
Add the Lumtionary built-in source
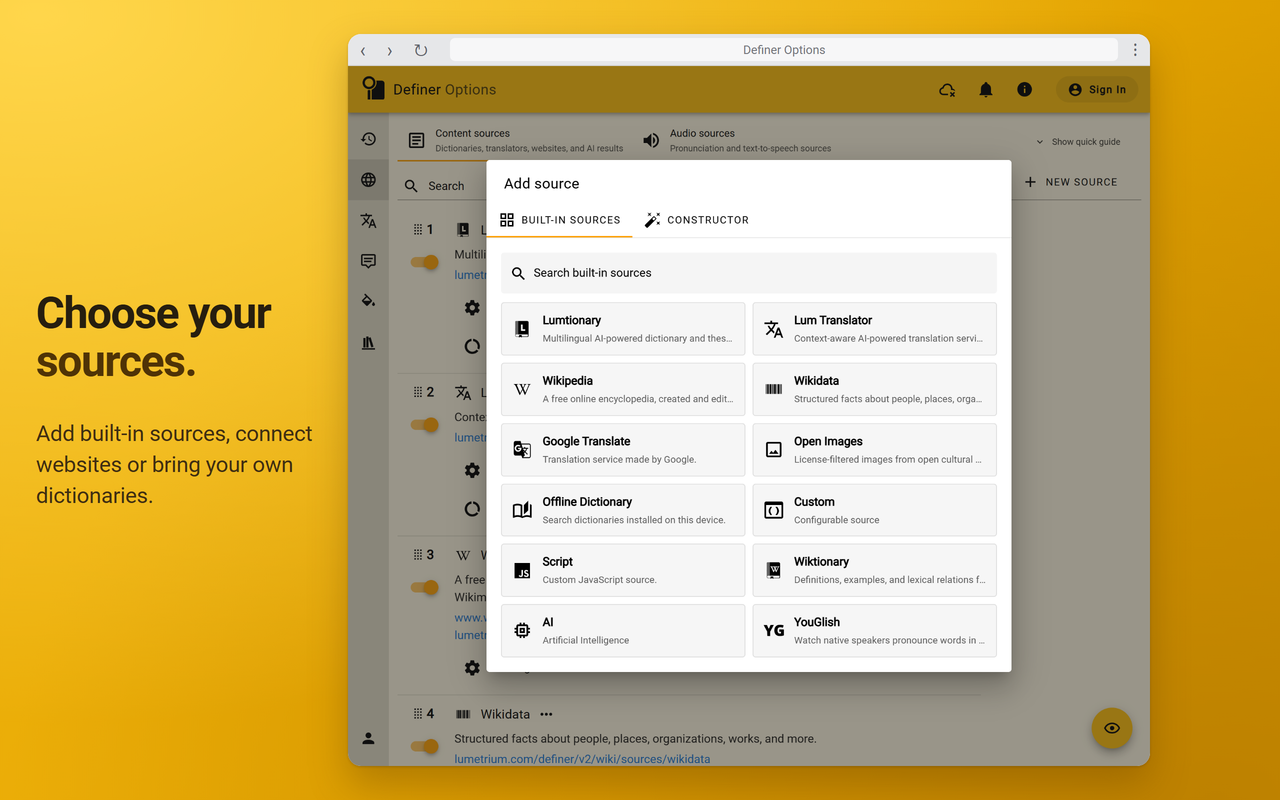coord(623,329)
